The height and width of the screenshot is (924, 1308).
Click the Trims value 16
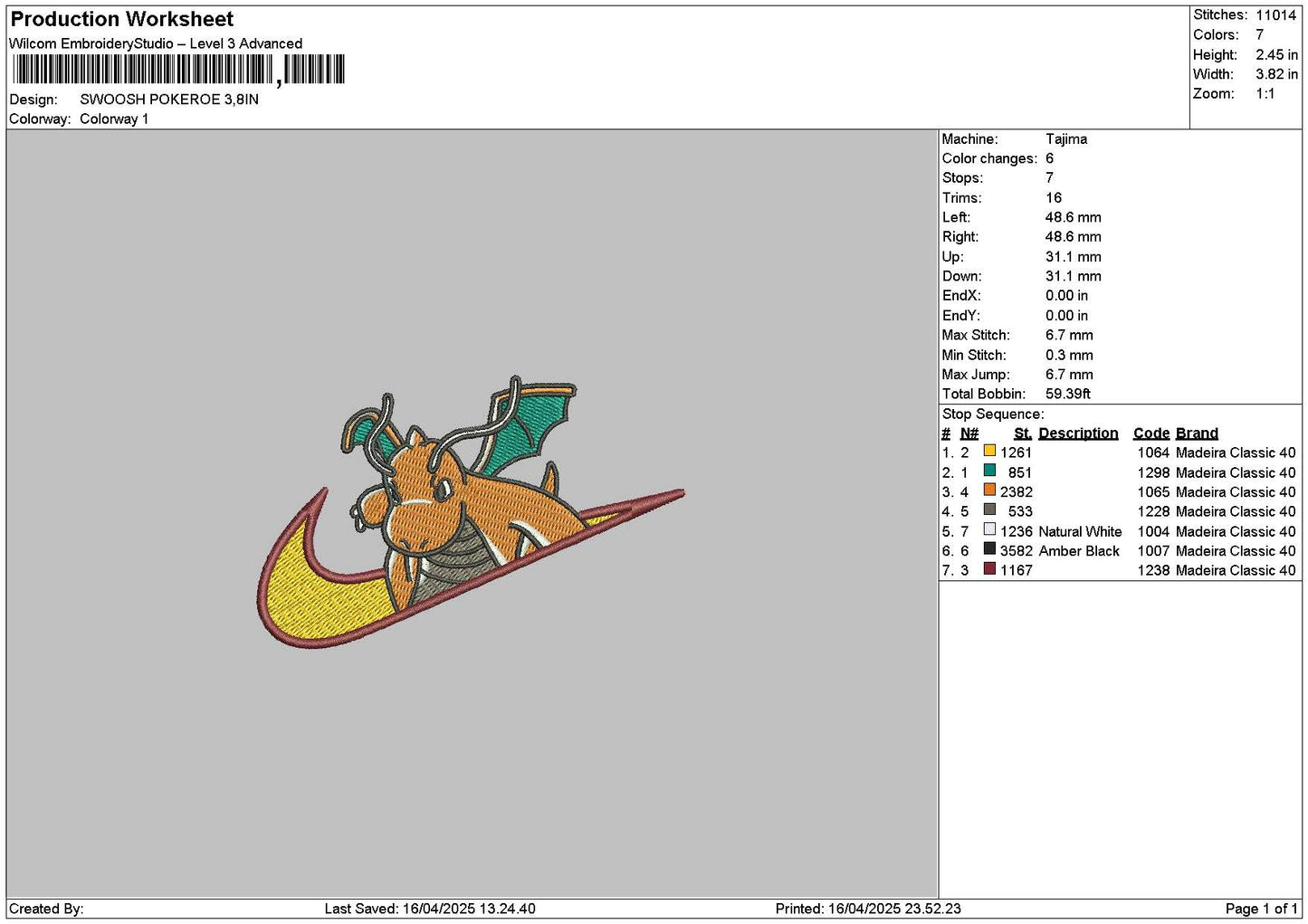1054,198
